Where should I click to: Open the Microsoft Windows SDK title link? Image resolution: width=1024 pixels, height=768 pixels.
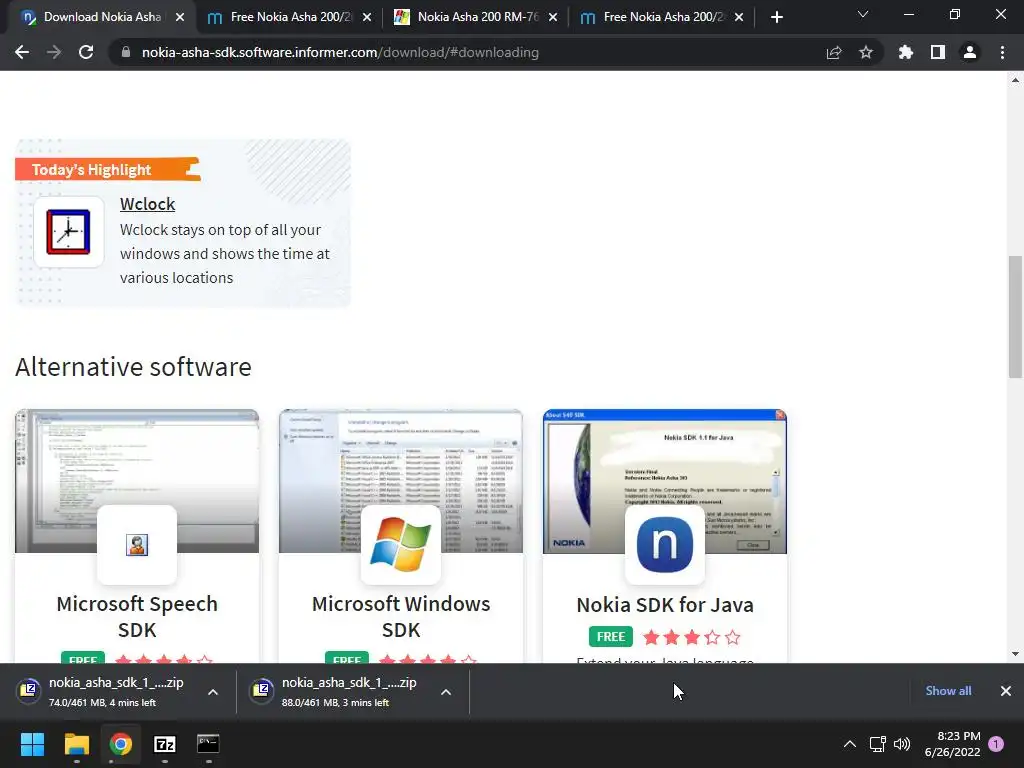click(400, 616)
